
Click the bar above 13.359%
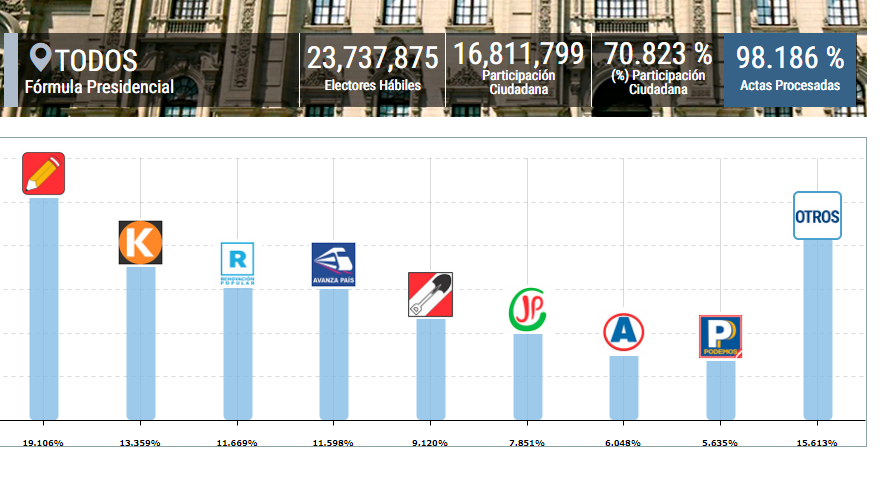click(141, 343)
